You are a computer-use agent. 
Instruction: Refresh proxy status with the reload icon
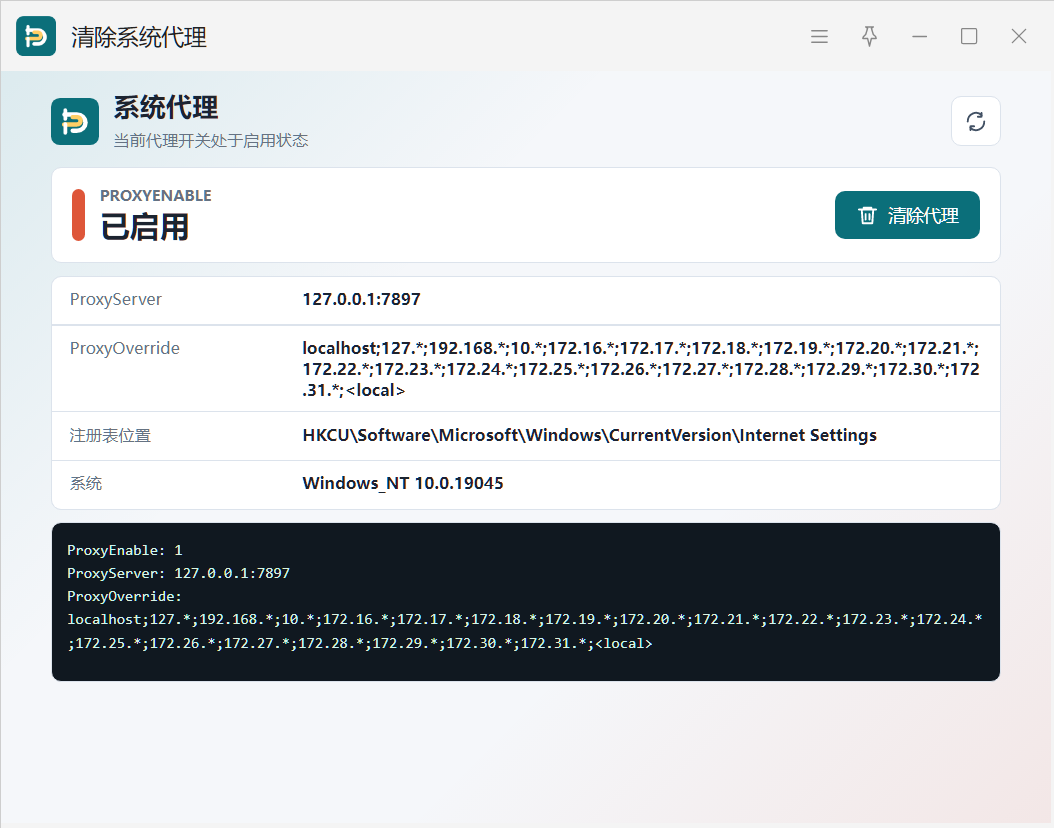point(975,121)
